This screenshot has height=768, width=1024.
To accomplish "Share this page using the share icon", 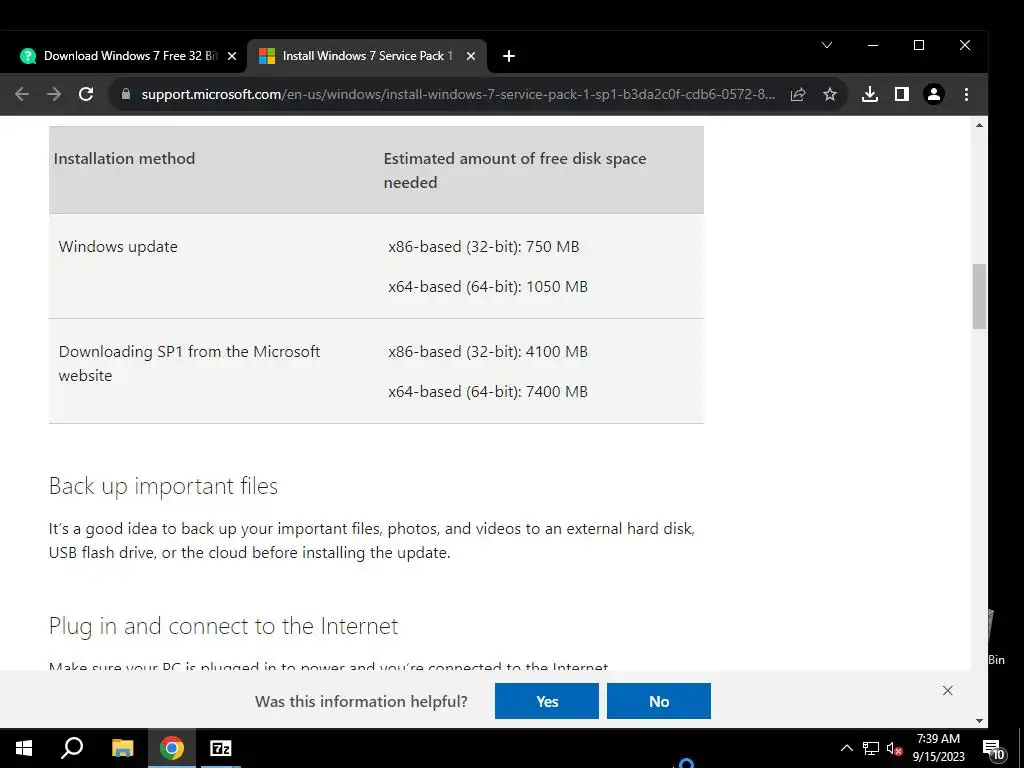I will (x=798, y=94).
